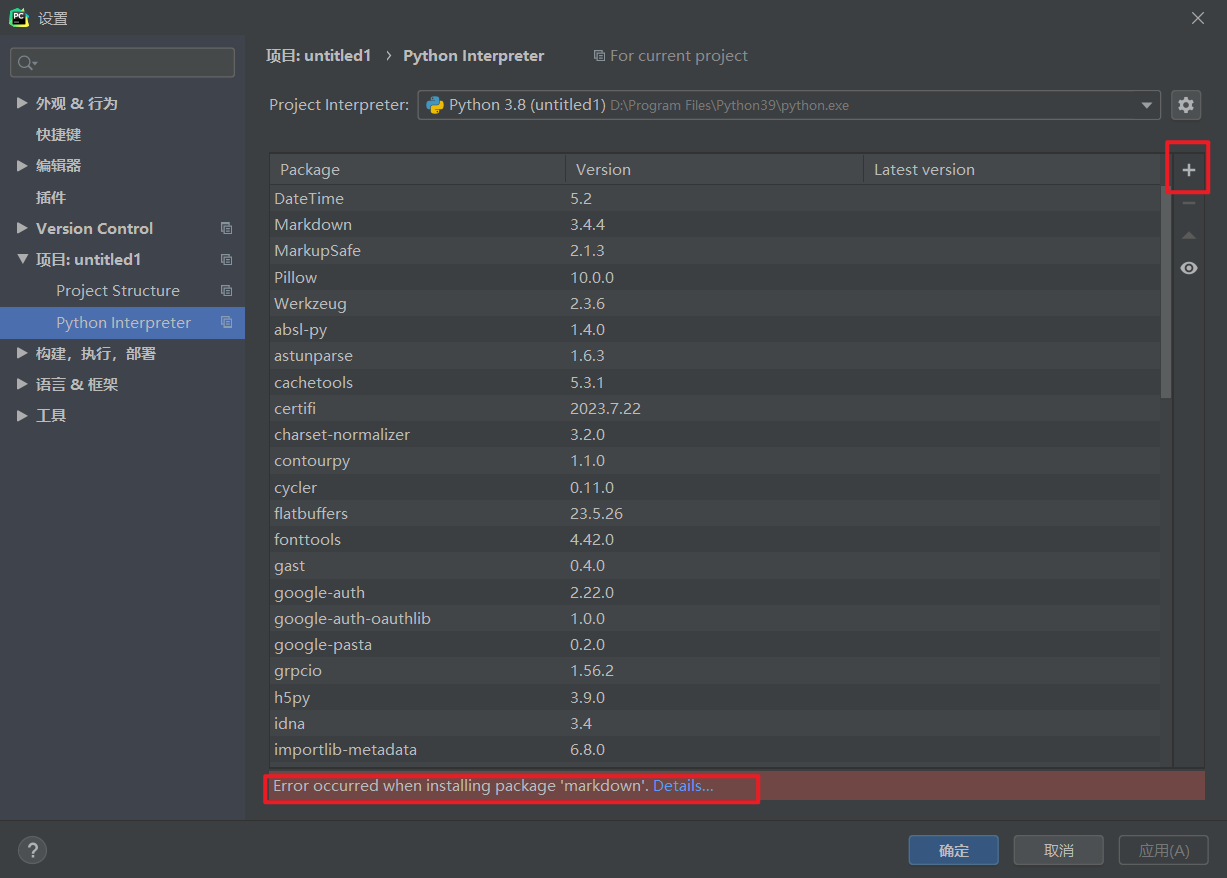Image resolution: width=1227 pixels, height=878 pixels.
Task: Select the contourpy package row
Action: click(x=715, y=460)
